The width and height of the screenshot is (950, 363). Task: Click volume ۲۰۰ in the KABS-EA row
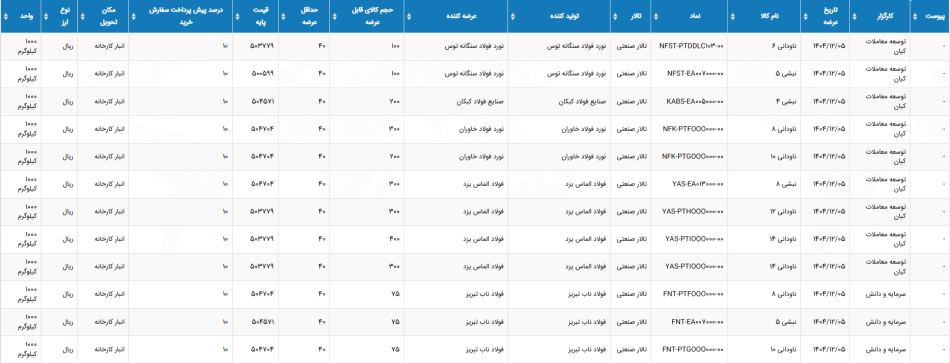394,102
